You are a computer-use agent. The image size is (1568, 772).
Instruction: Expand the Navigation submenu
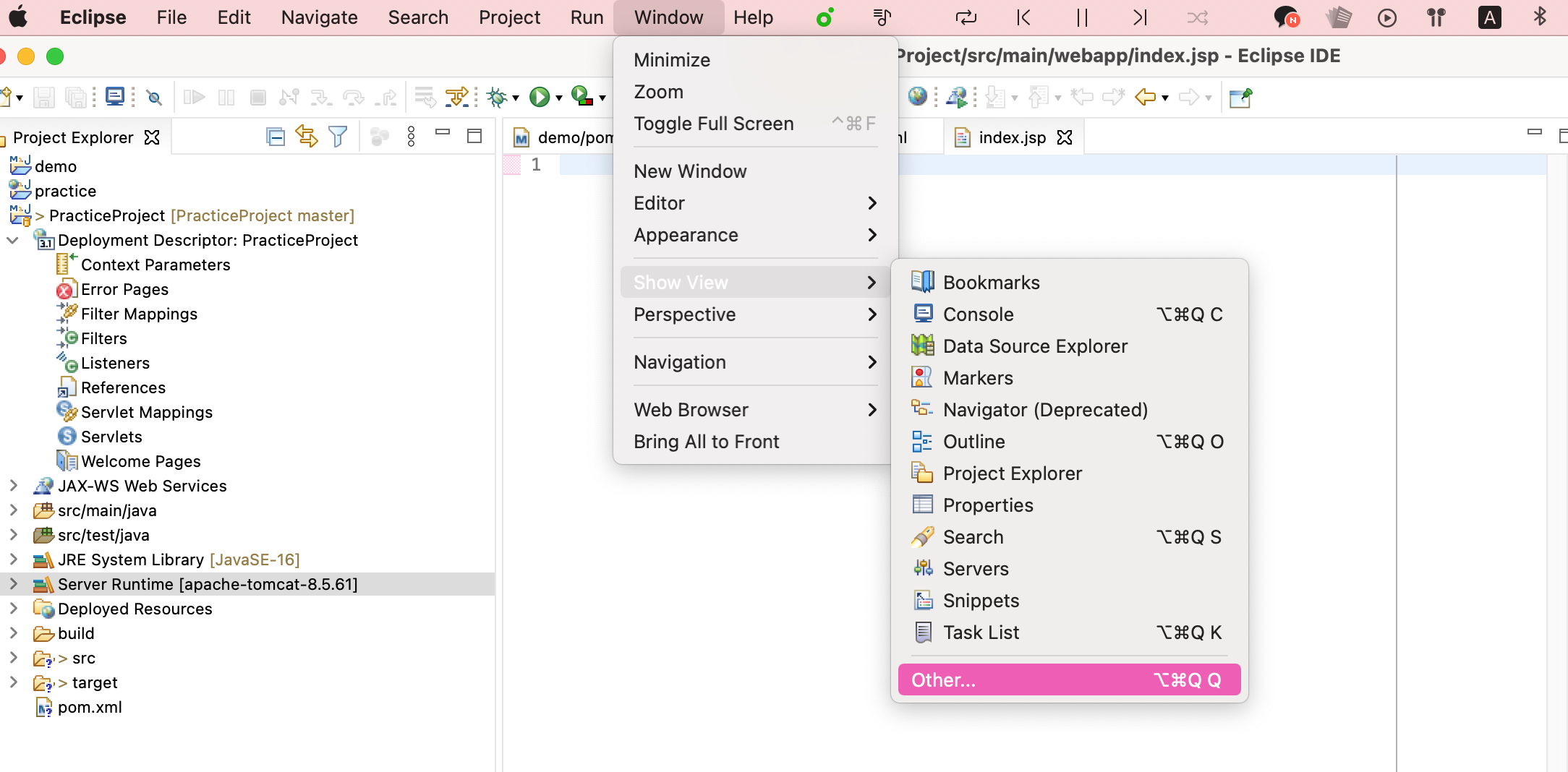coord(756,362)
